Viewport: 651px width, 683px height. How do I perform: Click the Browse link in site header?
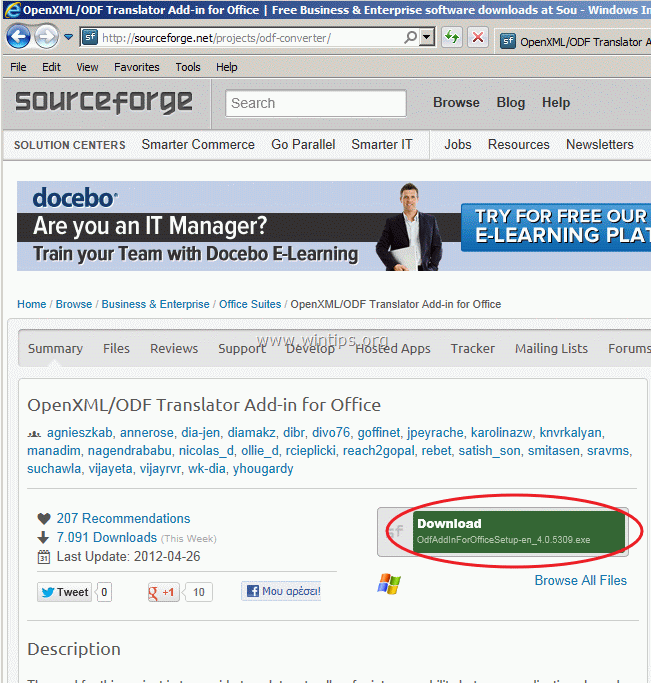(x=456, y=102)
